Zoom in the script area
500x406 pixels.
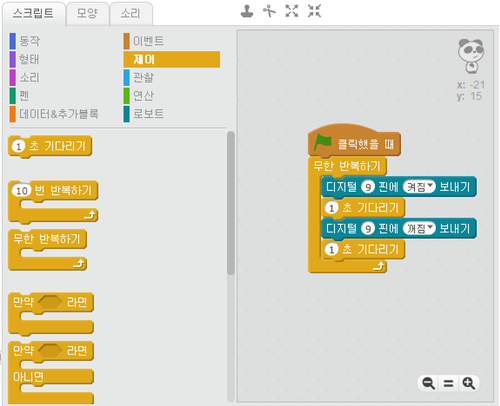pos(469,383)
